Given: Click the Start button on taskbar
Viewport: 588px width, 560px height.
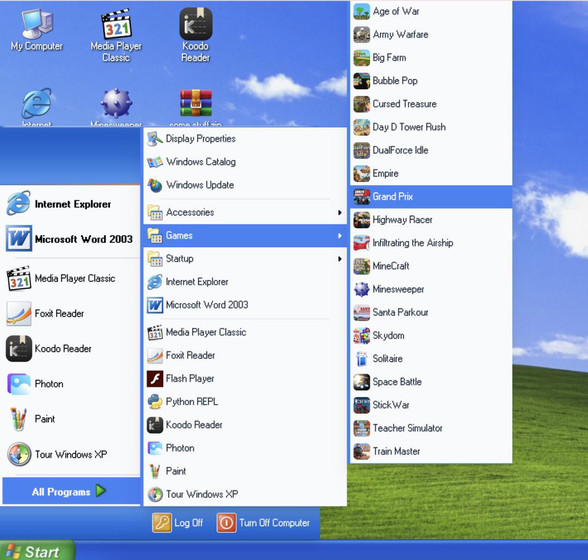Looking at the screenshot, I should tap(37, 551).
